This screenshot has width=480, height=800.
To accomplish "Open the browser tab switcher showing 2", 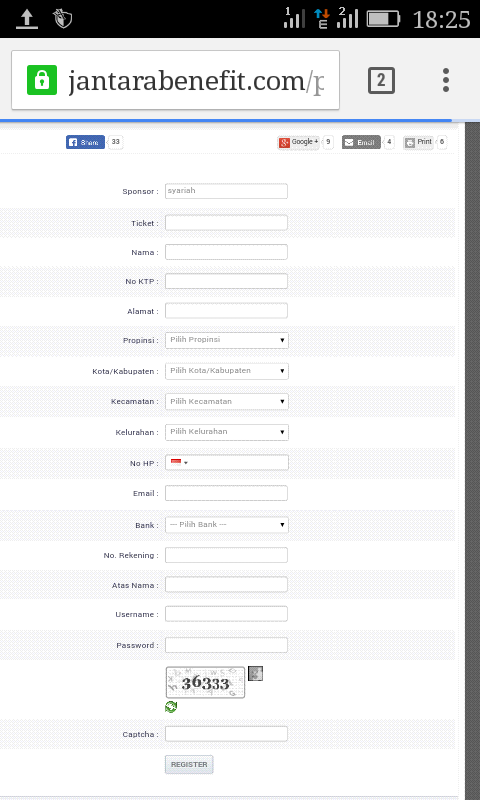I will pos(381,80).
